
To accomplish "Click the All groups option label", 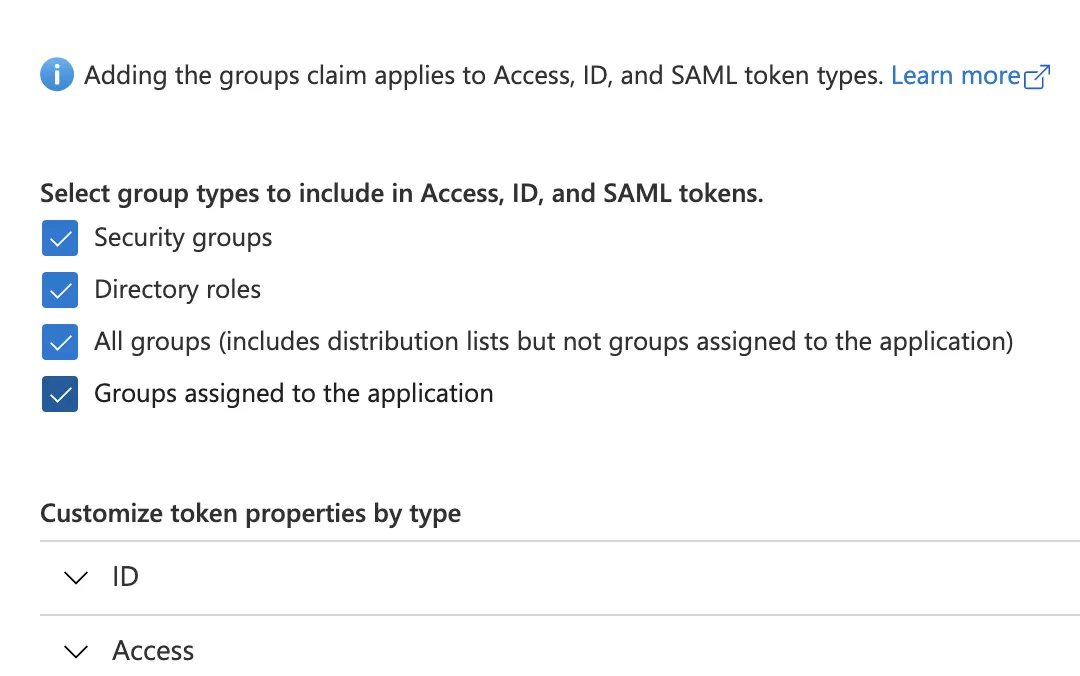I will (x=553, y=342).
